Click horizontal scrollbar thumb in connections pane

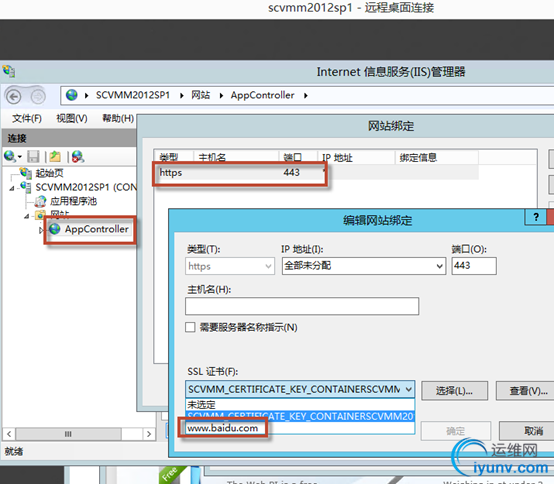pyautogui.click(x=69, y=434)
